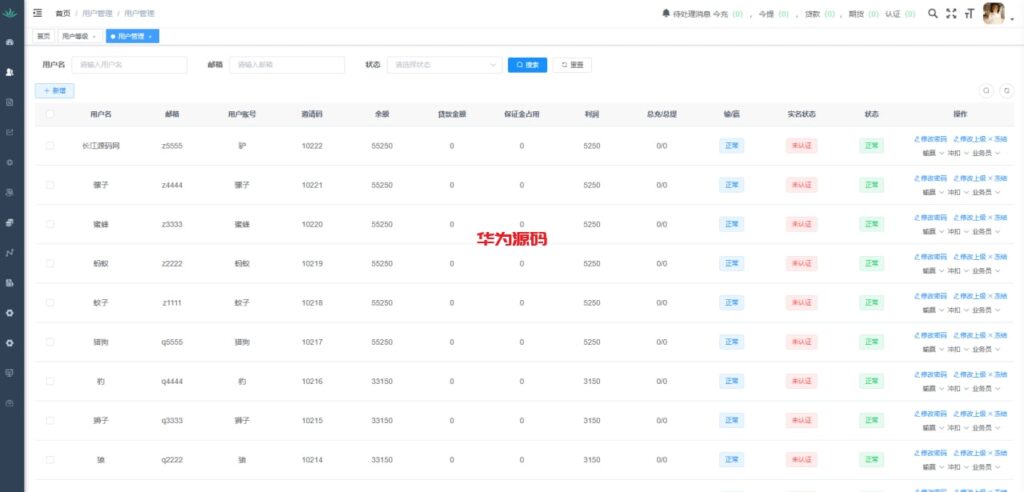Click 修改上级 for the q5555 row
This screenshot has width=1024, height=492.
click(x=969, y=335)
